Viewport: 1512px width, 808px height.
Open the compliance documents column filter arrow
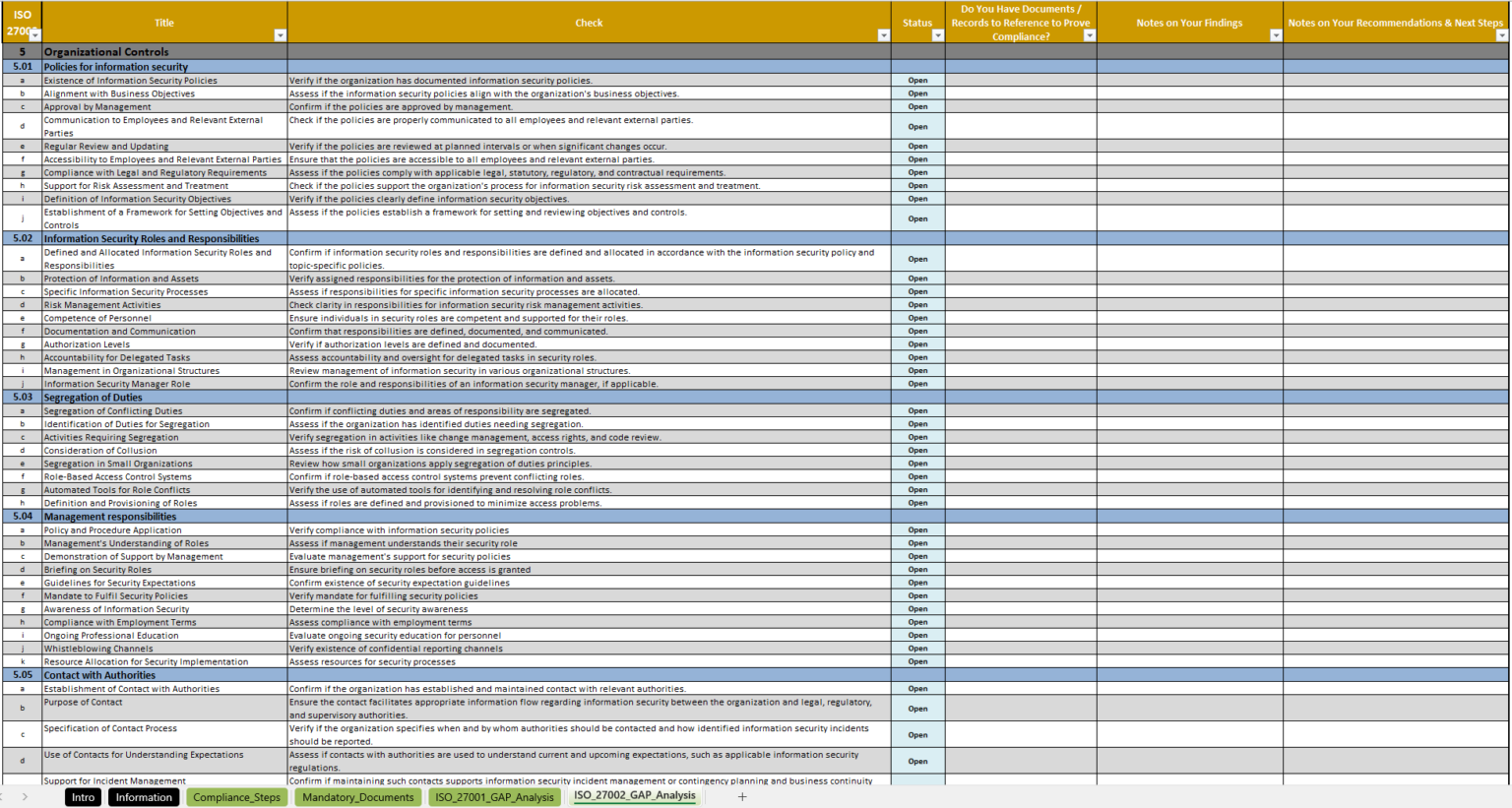point(1089,35)
